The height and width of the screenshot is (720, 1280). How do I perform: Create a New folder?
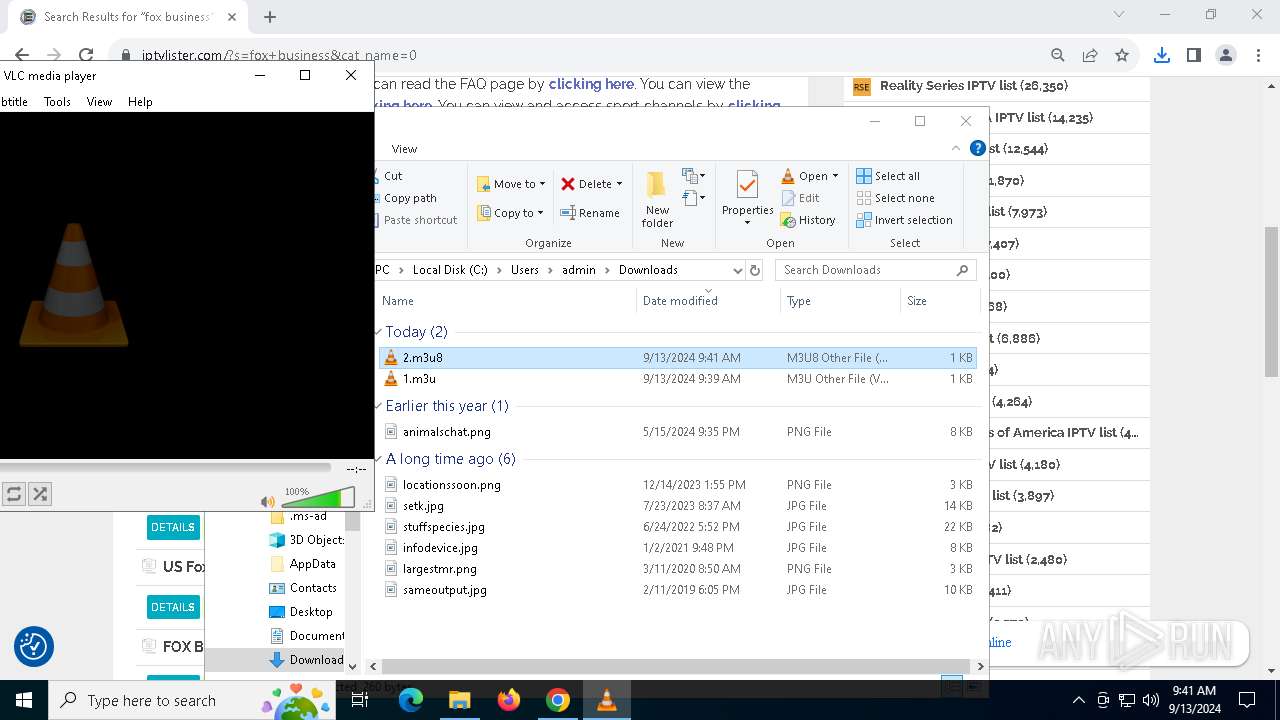pos(657,199)
